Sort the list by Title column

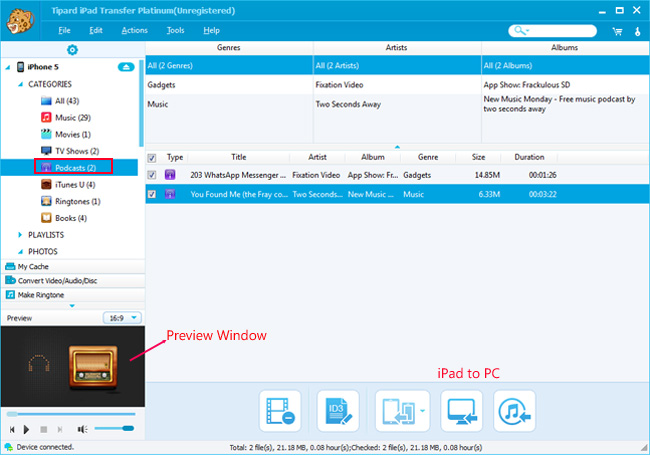coord(238,157)
